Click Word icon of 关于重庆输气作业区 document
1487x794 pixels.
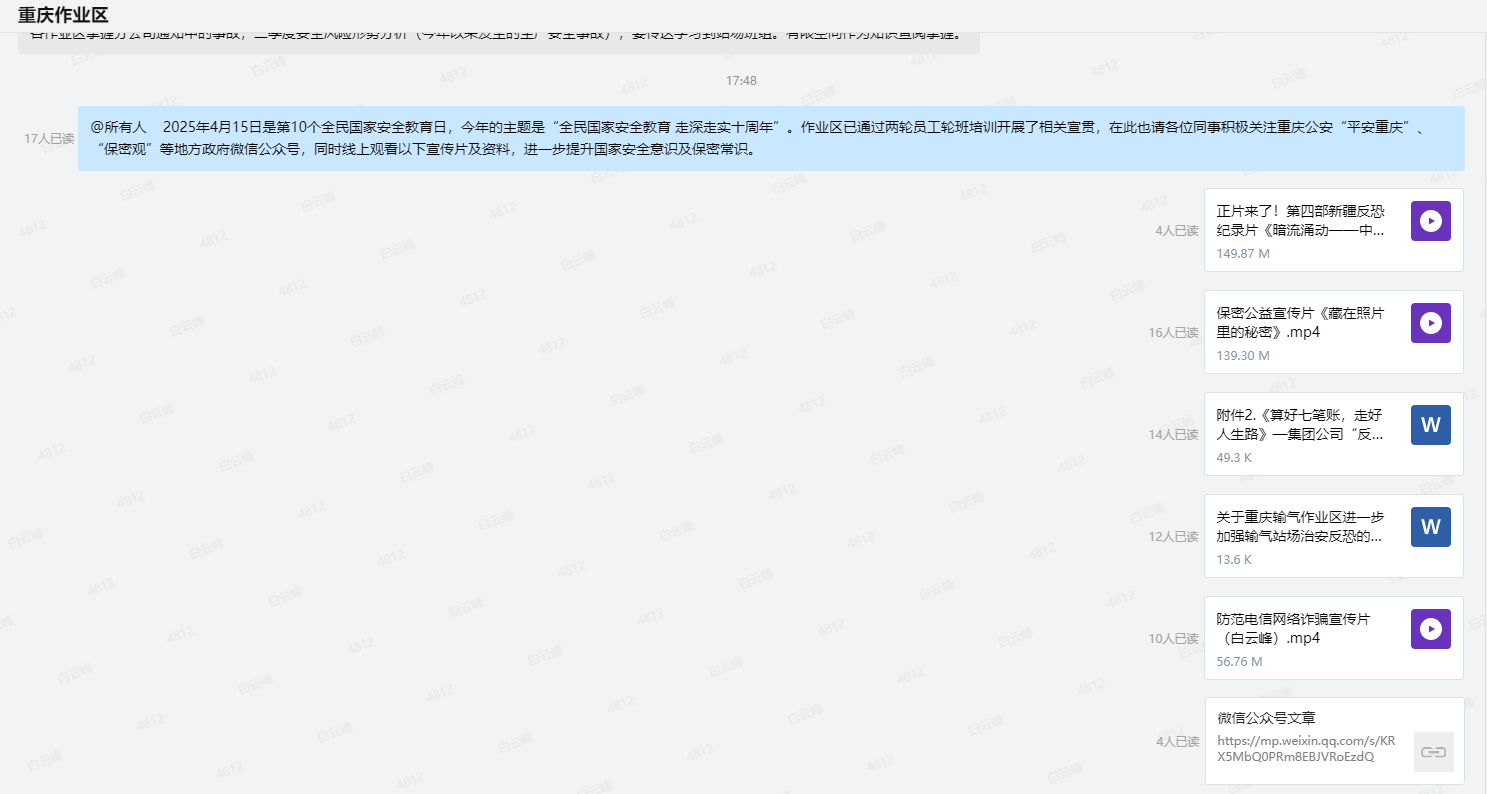(x=1430, y=527)
